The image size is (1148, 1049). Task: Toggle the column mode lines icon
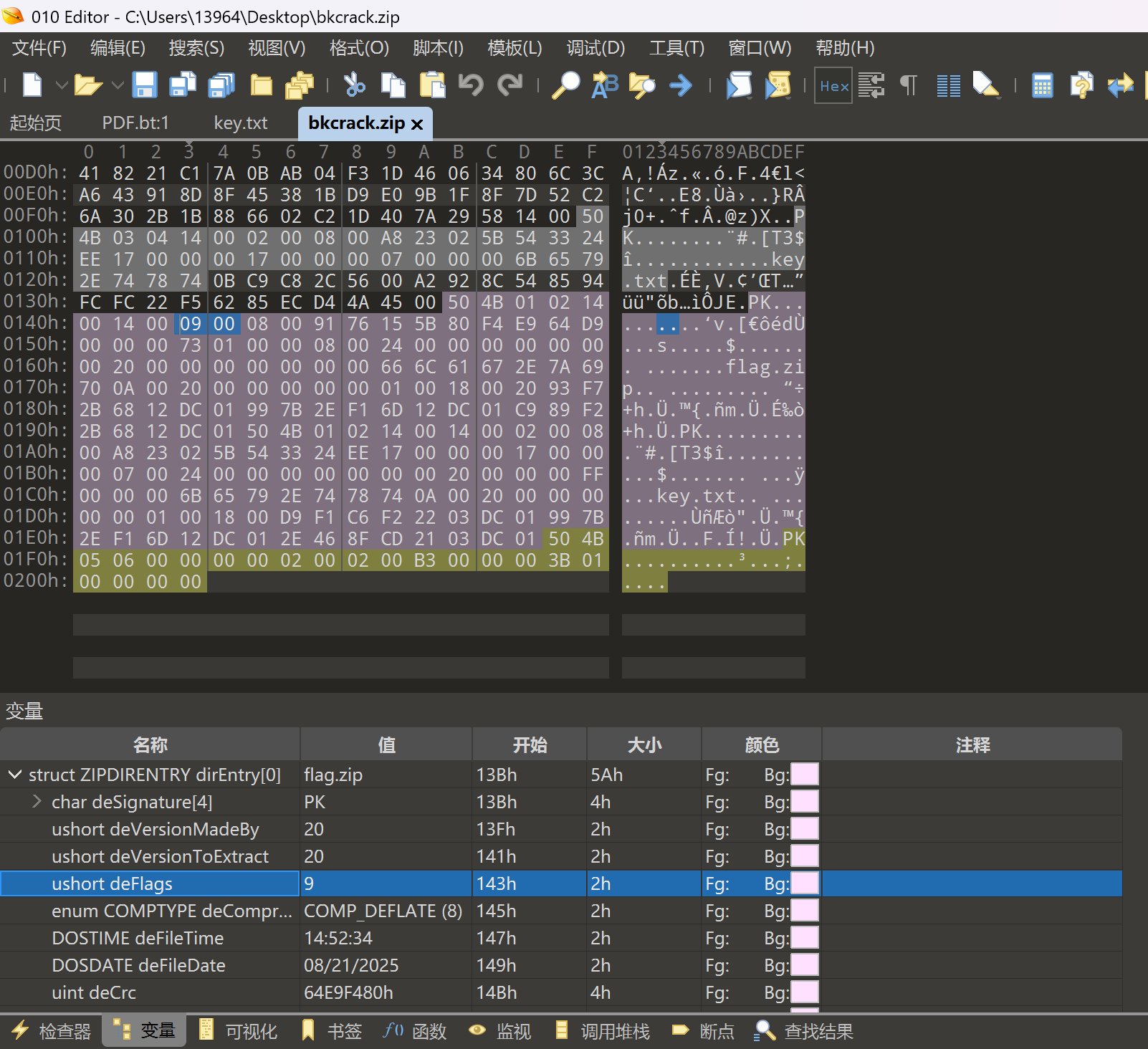coord(949,86)
